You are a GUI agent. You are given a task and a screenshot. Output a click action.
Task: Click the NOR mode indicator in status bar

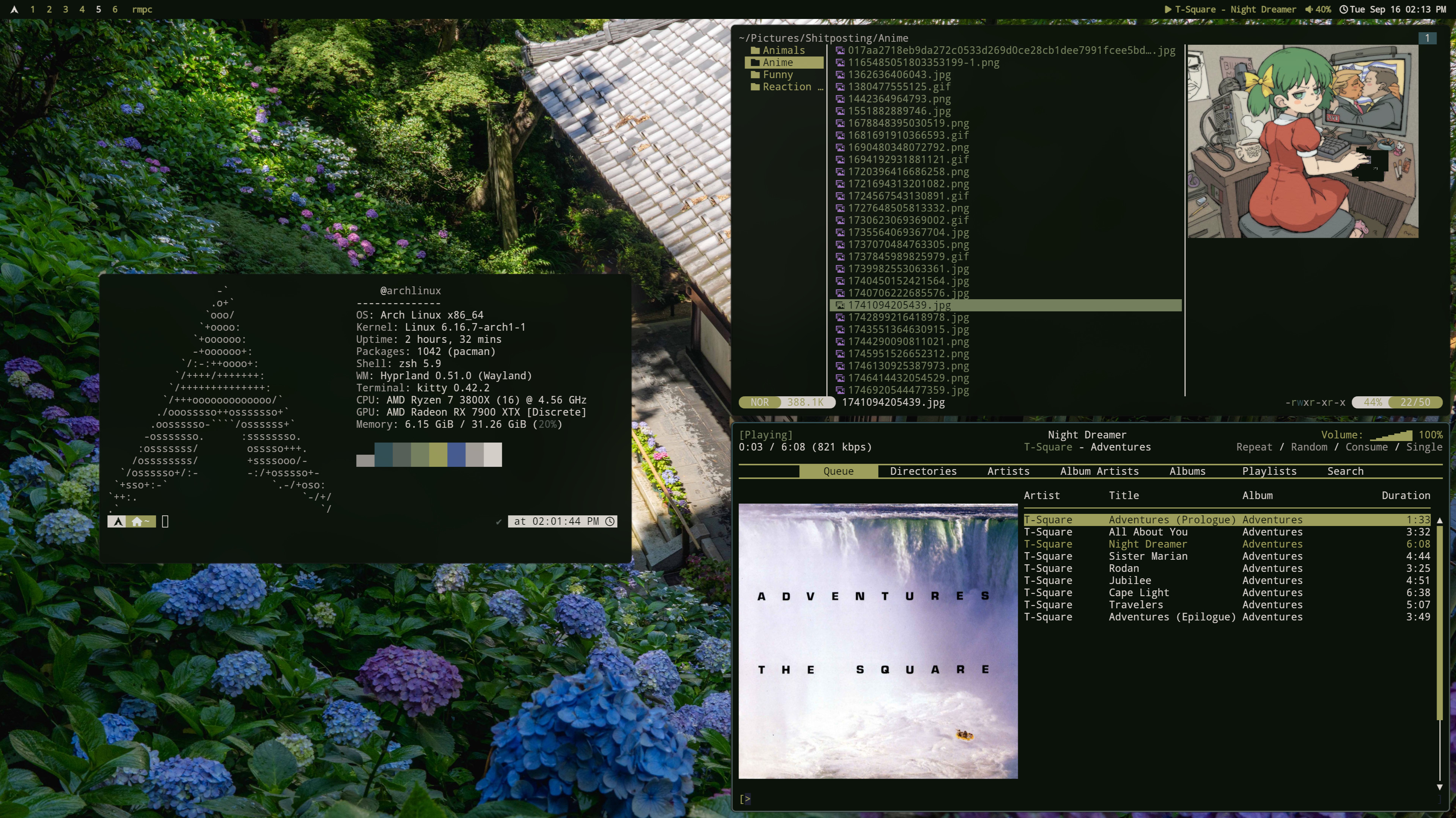[x=759, y=402]
